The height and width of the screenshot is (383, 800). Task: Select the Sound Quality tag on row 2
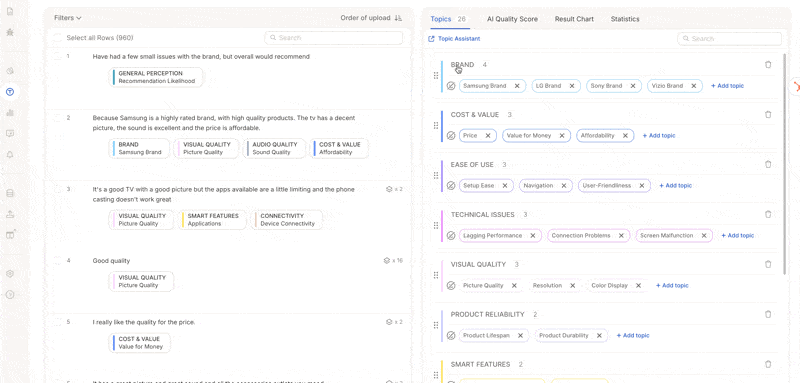click(274, 148)
